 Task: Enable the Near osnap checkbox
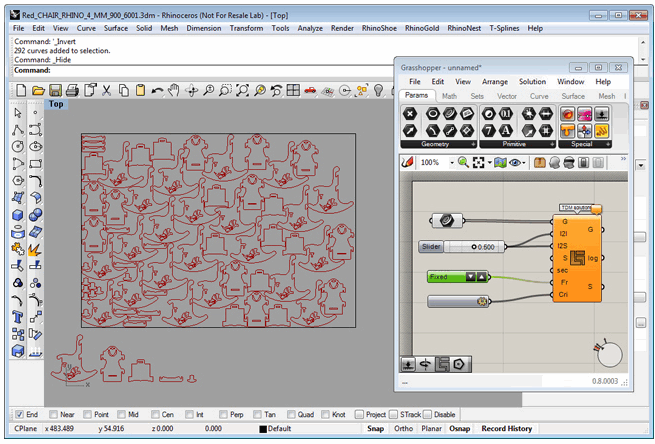click(53, 414)
